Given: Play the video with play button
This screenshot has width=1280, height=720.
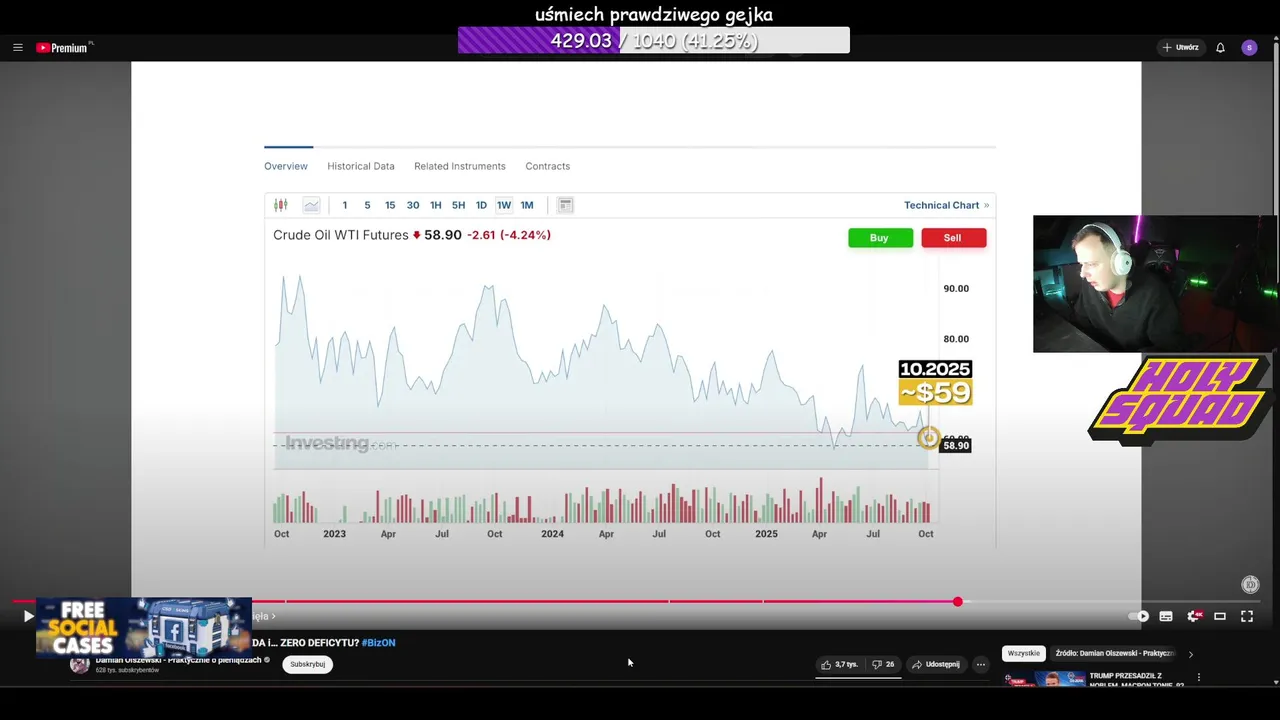Looking at the screenshot, I should (28, 616).
